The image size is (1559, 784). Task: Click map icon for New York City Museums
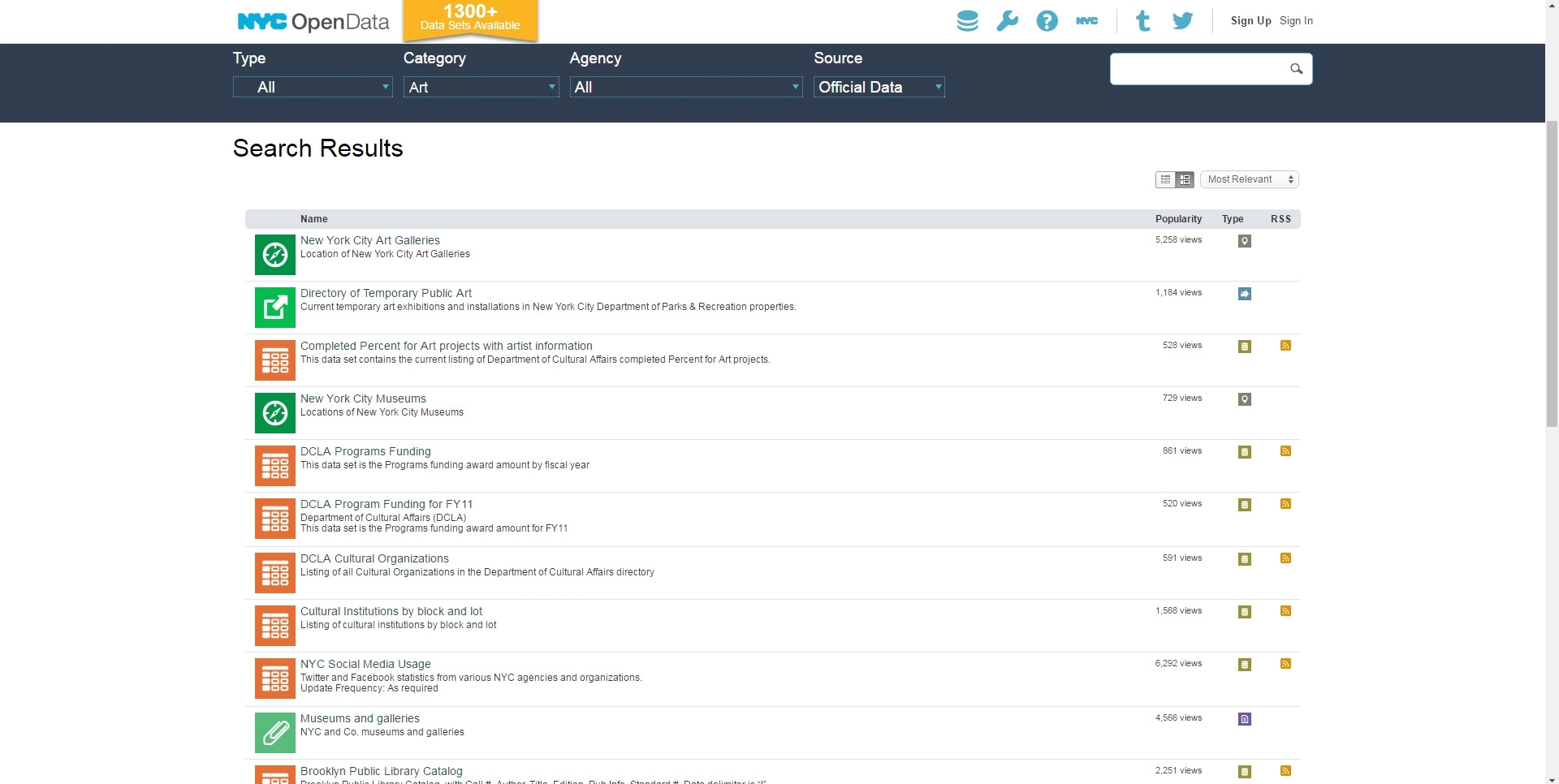pyautogui.click(x=275, y=413)
